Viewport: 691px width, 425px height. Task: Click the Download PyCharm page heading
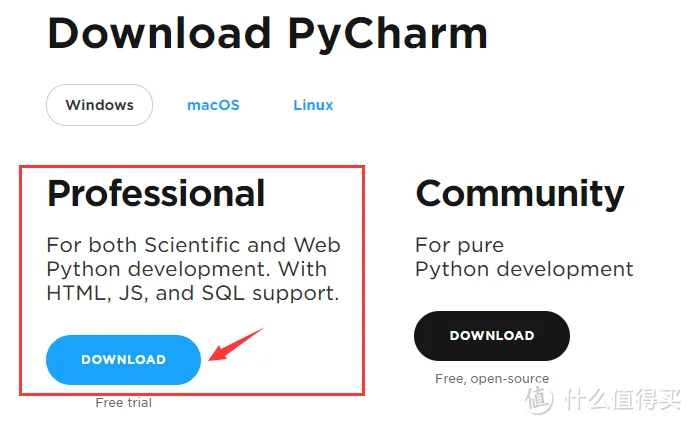(267, 34)
